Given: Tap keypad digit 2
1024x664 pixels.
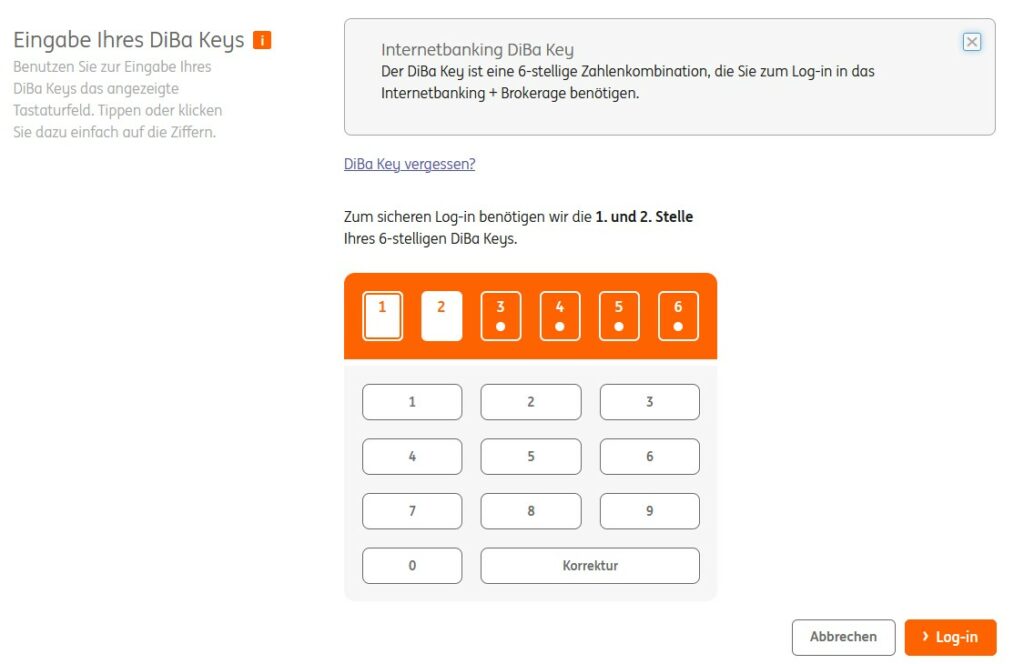Looking at the screenshot, I should (x=531, y=402).
